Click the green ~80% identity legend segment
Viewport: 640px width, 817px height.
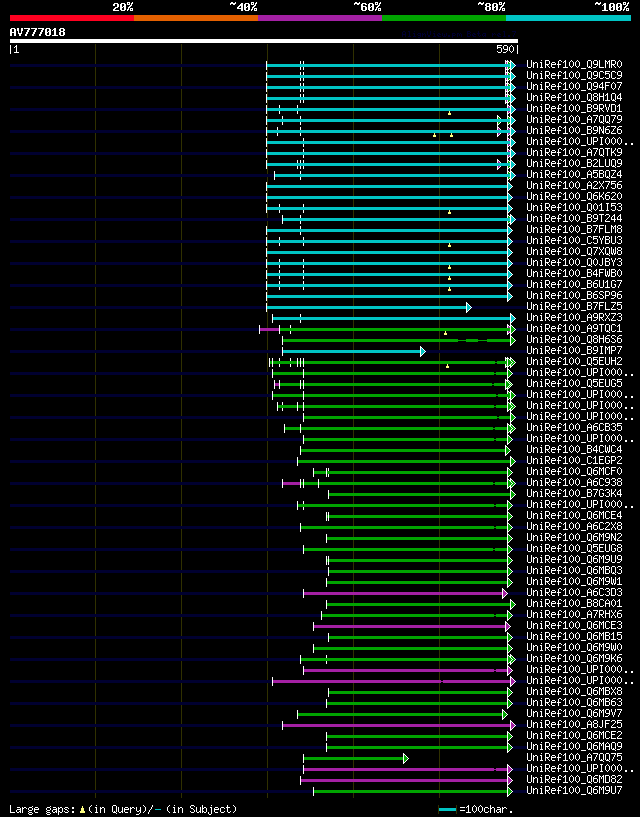[444, 18]
